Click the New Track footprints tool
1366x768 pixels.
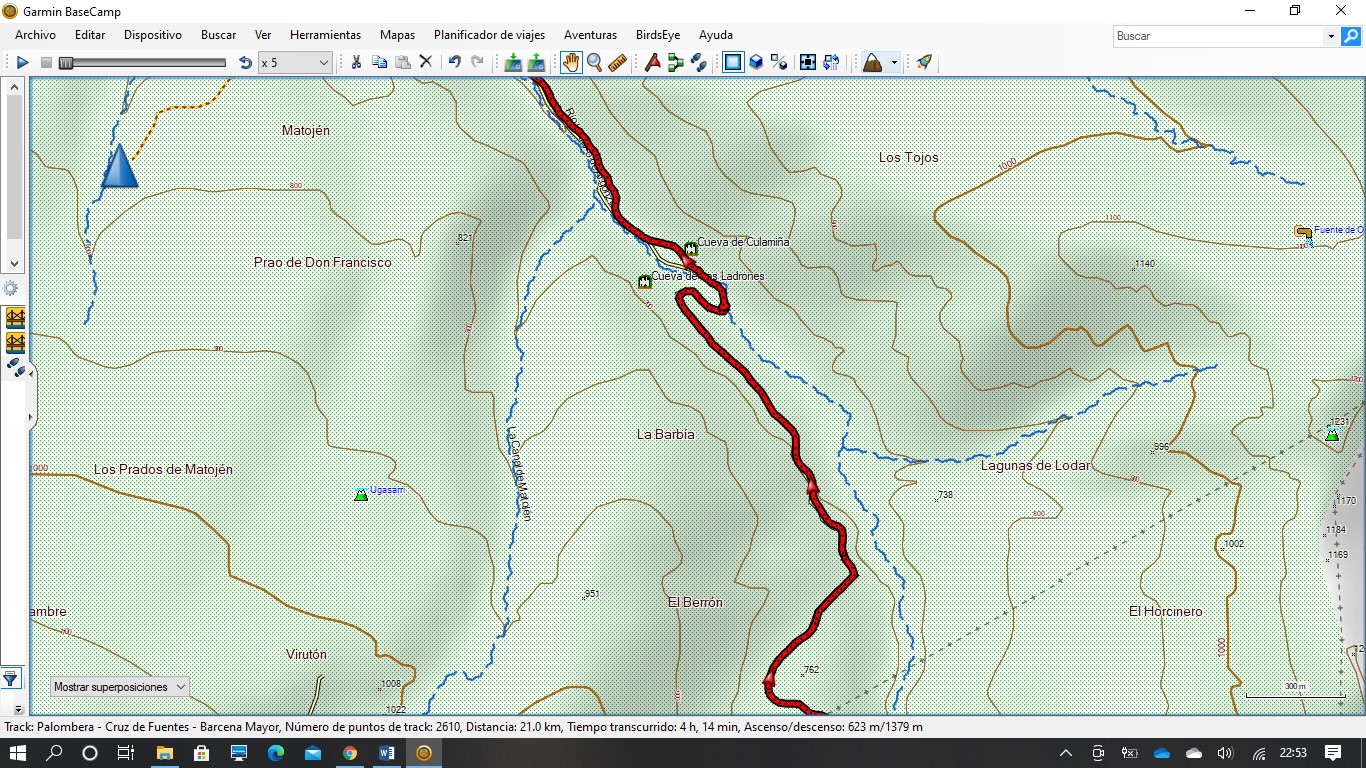pyautogui.click(x=699, y=63)
